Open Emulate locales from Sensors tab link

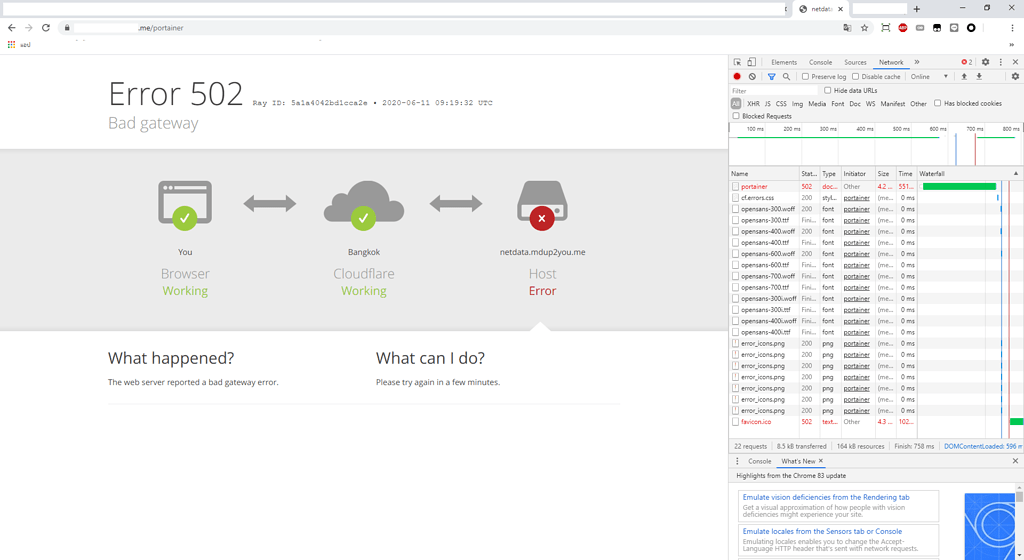[x=822, y=531]
